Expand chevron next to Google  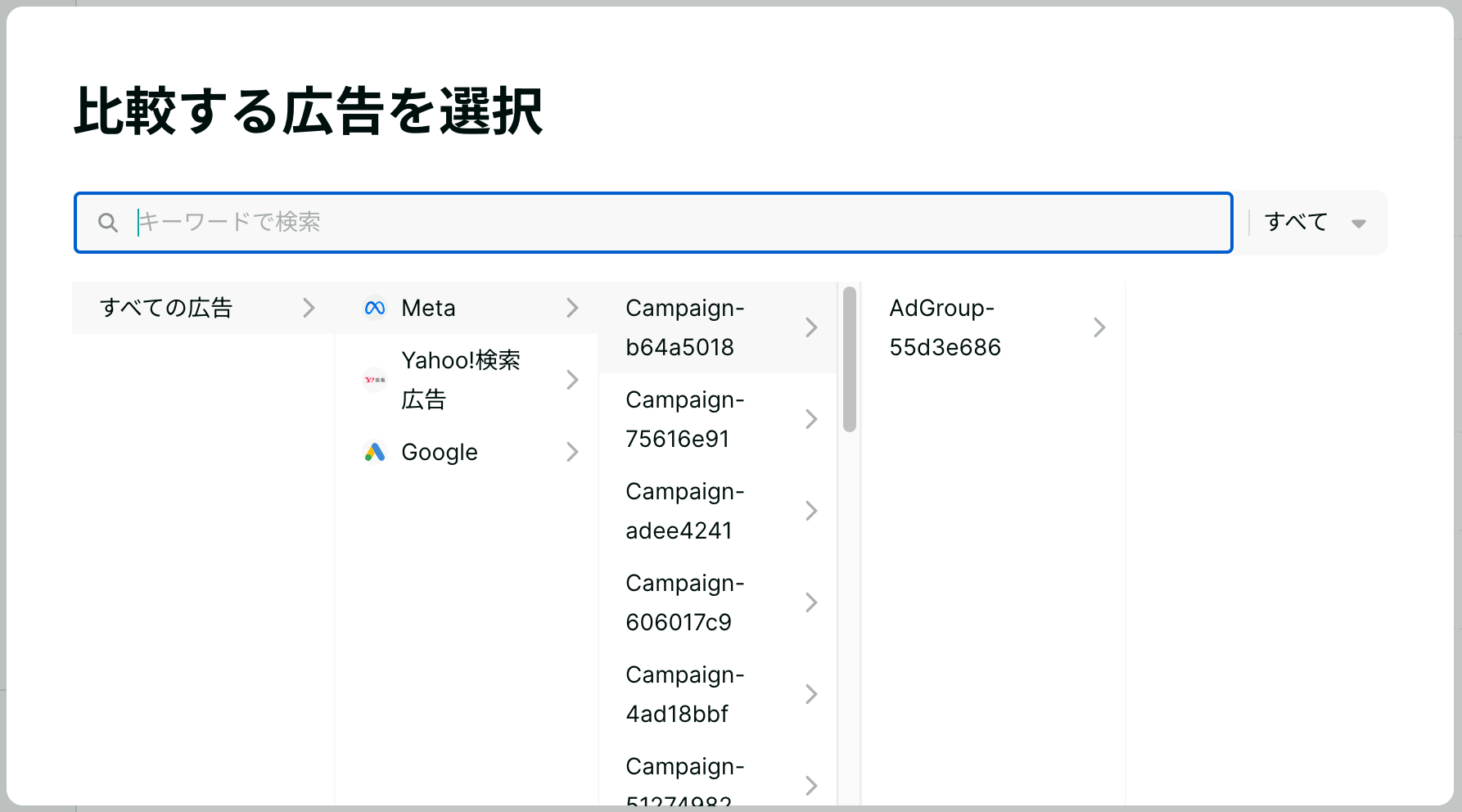572,452
